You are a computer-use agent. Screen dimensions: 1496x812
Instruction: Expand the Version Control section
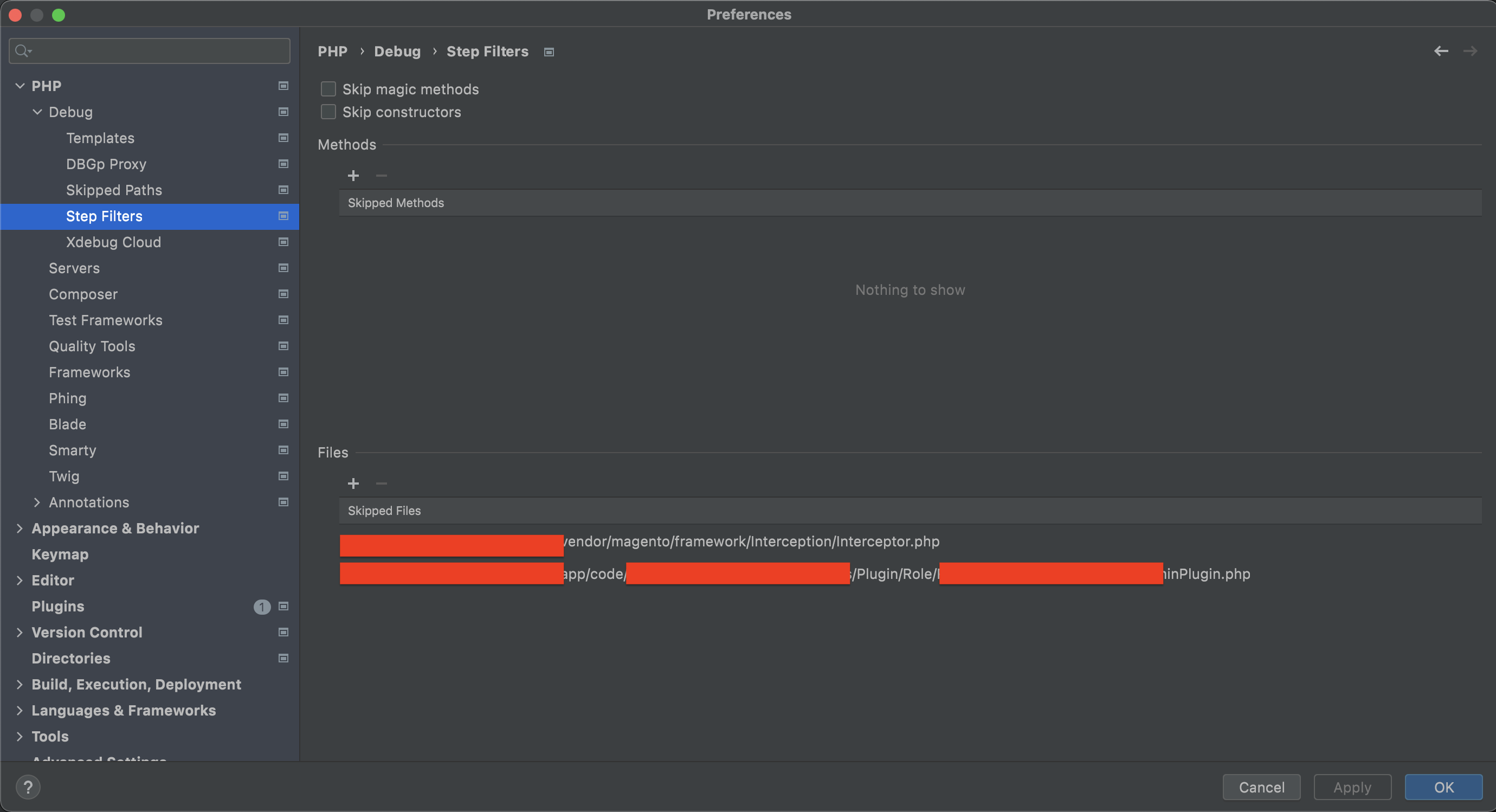(20, 632)
